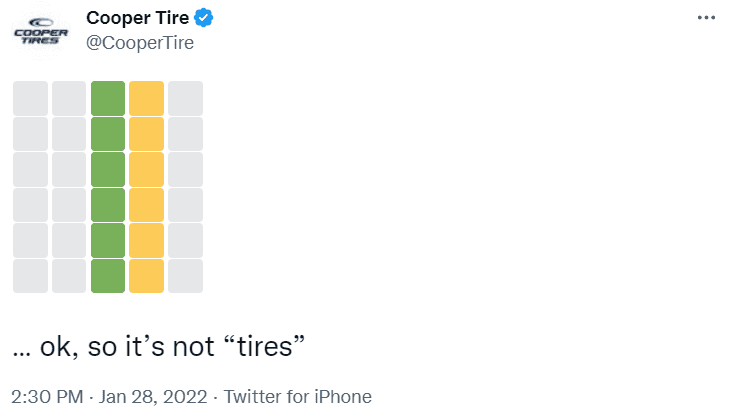This screenshot has height=417, width=734.
Task: Click the top-left gray Wordle square
Action: [x=30, y=98]
